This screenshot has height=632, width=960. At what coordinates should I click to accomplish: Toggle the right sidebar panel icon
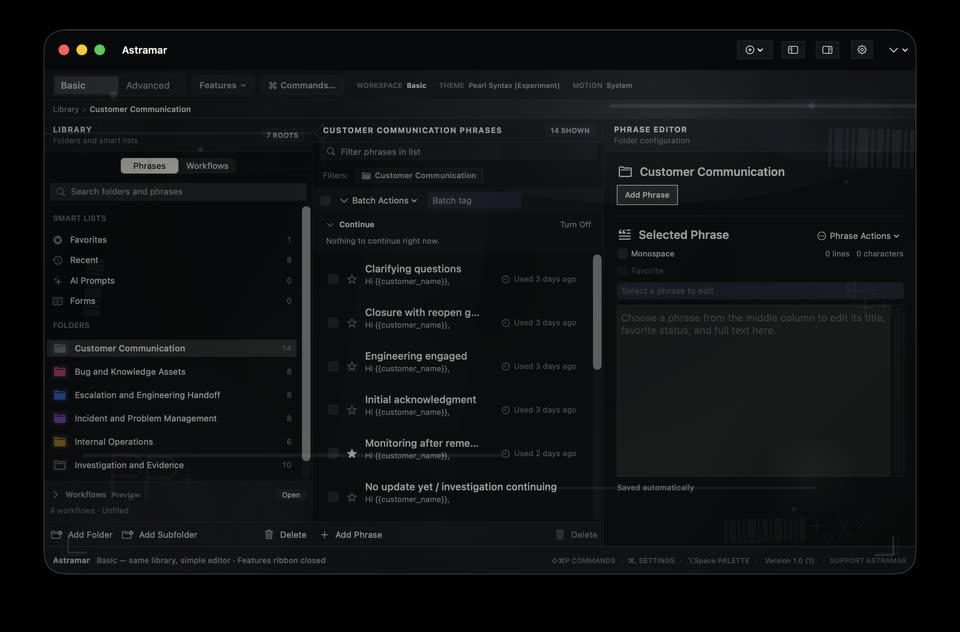point(827,50)
